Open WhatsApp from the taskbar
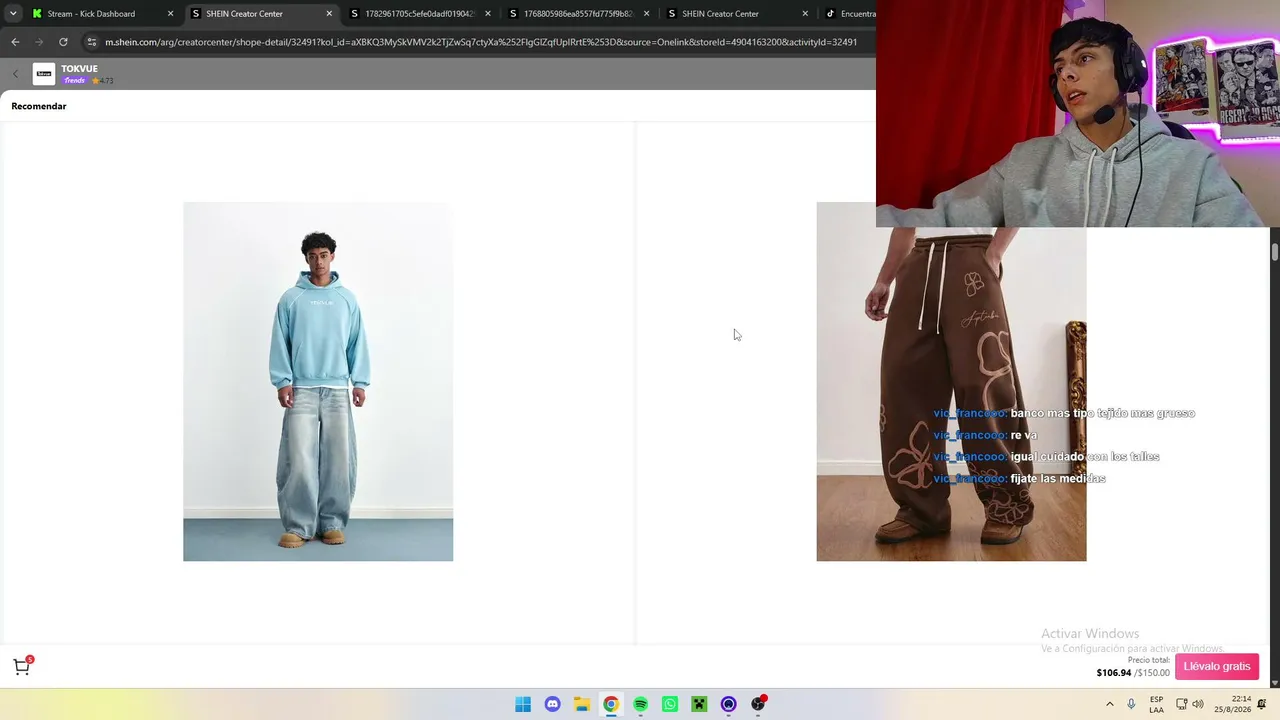 click(670, 704)
